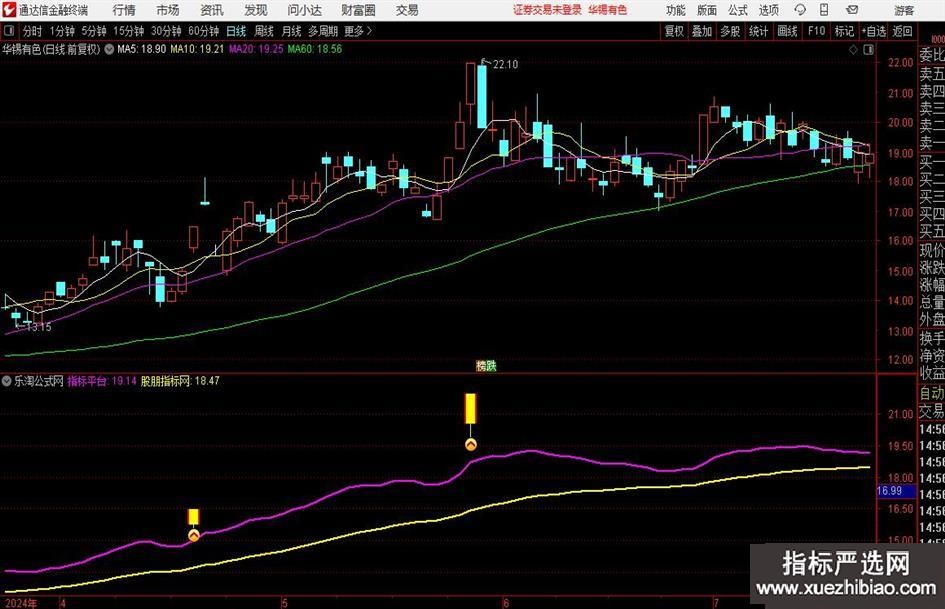This screenshot has width=945, height=609.
Task: Click the 通达信 red logo icon
Action: point(8,10)
